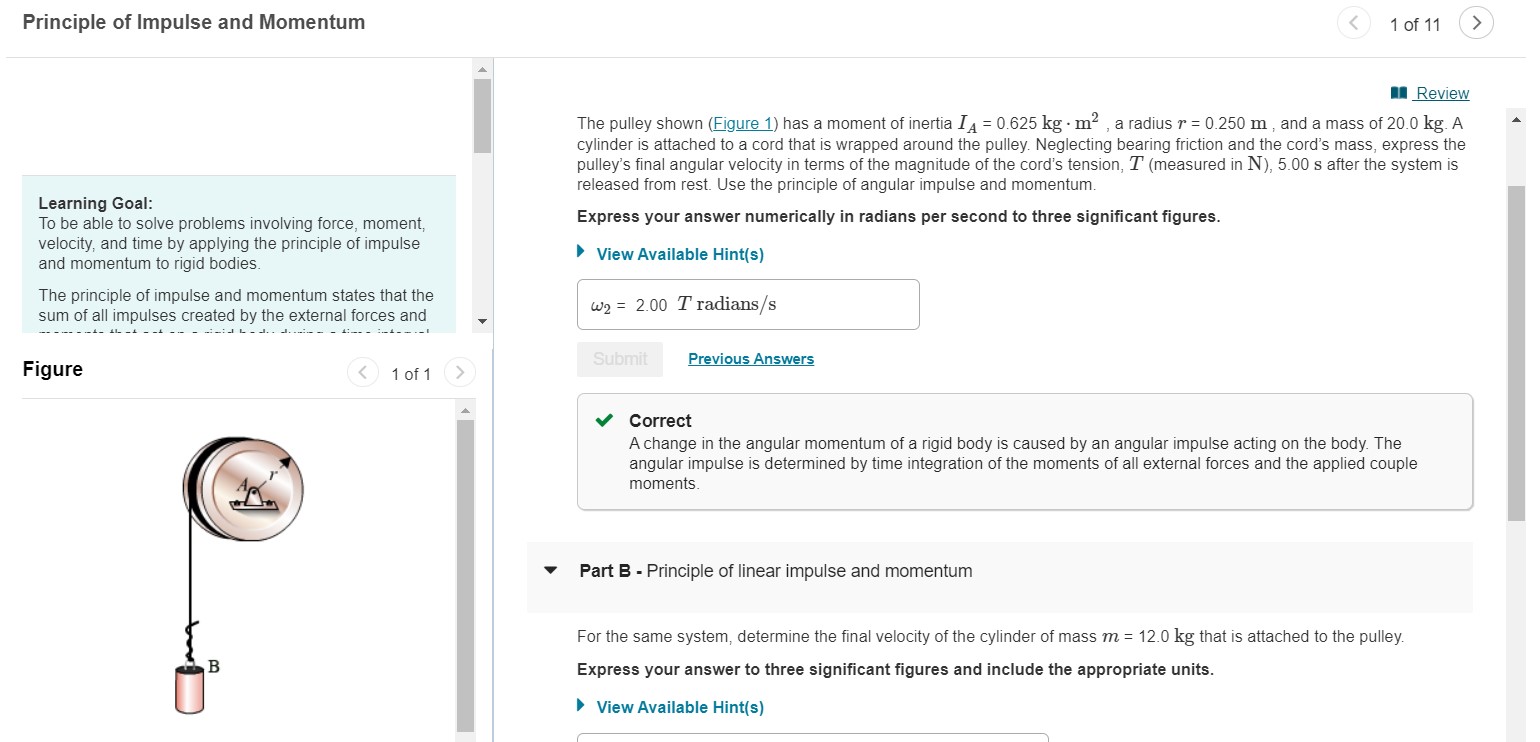
Task: Open the Figure 1 hyperlink
Action: (x=743, y=123)
